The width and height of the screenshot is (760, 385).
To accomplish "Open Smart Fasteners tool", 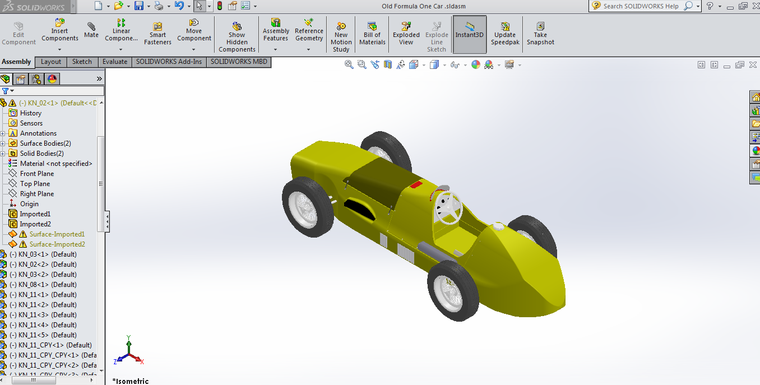I will [158, 33].
